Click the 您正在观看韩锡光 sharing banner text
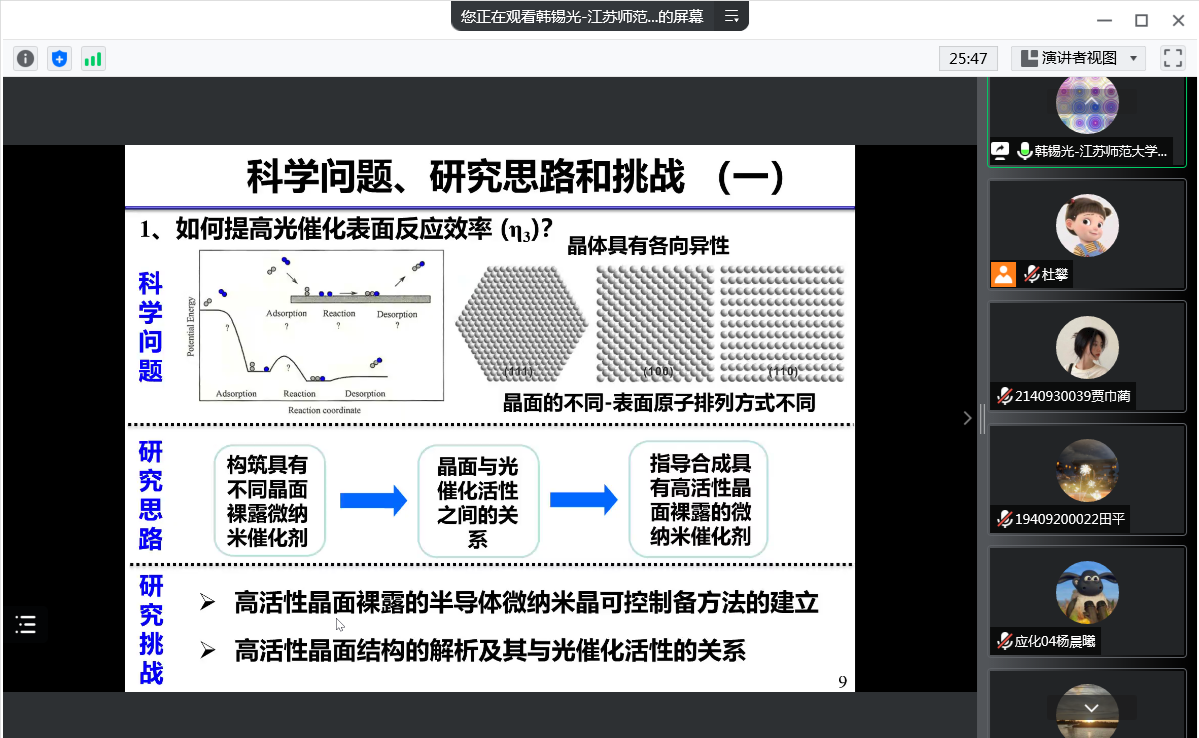The image size is (1199, 738). click(582, 16)
